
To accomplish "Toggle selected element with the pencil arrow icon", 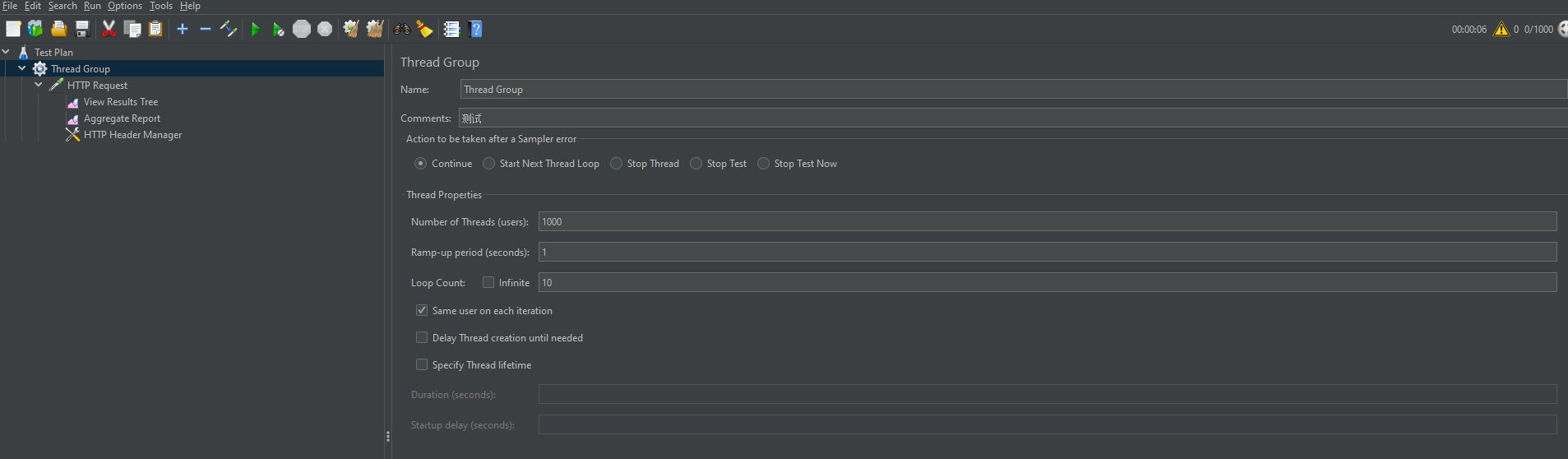I will [x=229, y=29].
